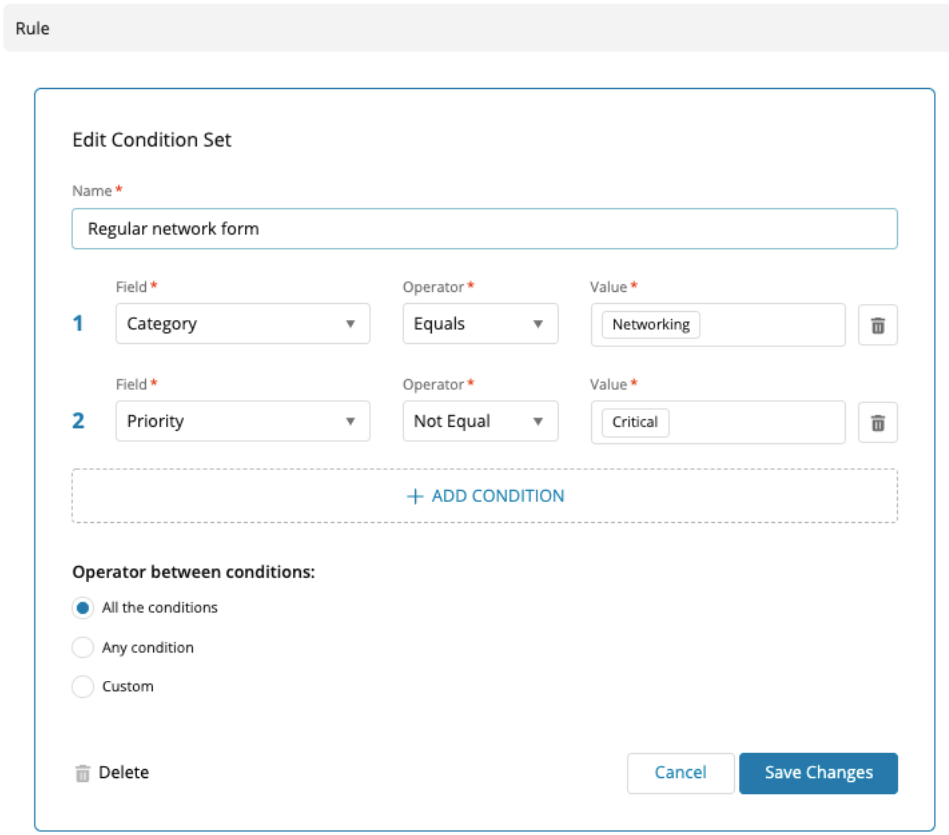949x835 pixels.
Task: Expand the Equals operator dropdown
Action: pos(480,324)
